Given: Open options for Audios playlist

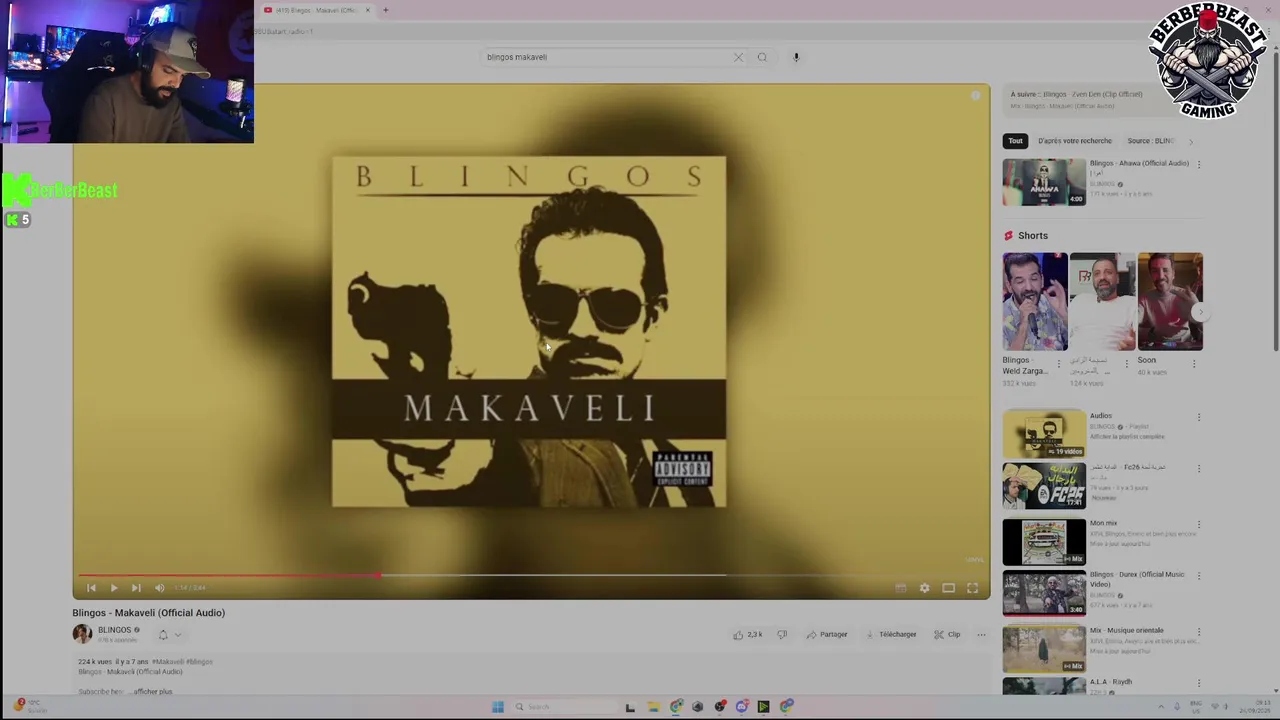Looking at the screenshot, I should tap(1199, 417).
